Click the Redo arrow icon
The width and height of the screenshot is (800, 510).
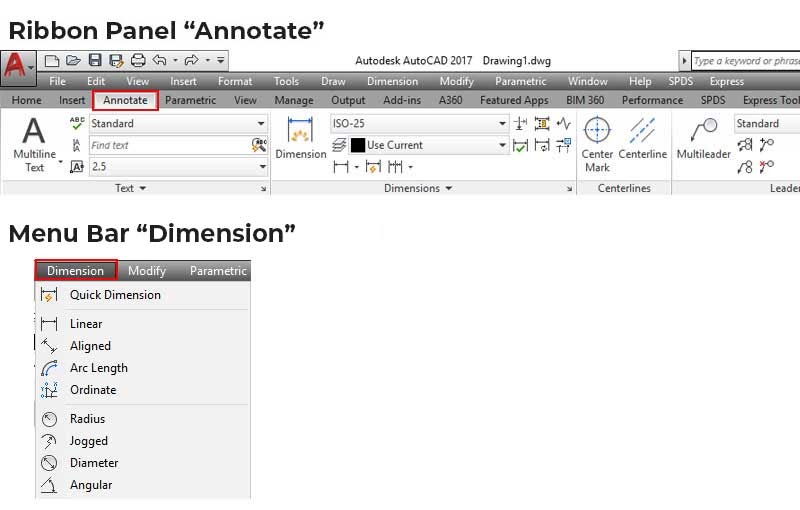(192, 60)
